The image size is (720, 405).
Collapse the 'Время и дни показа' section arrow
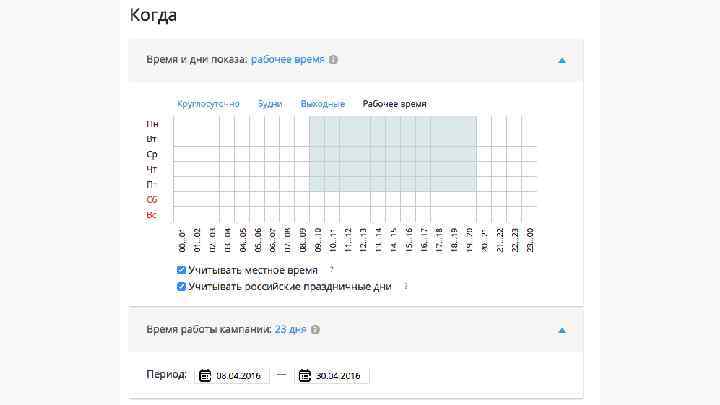562,60
